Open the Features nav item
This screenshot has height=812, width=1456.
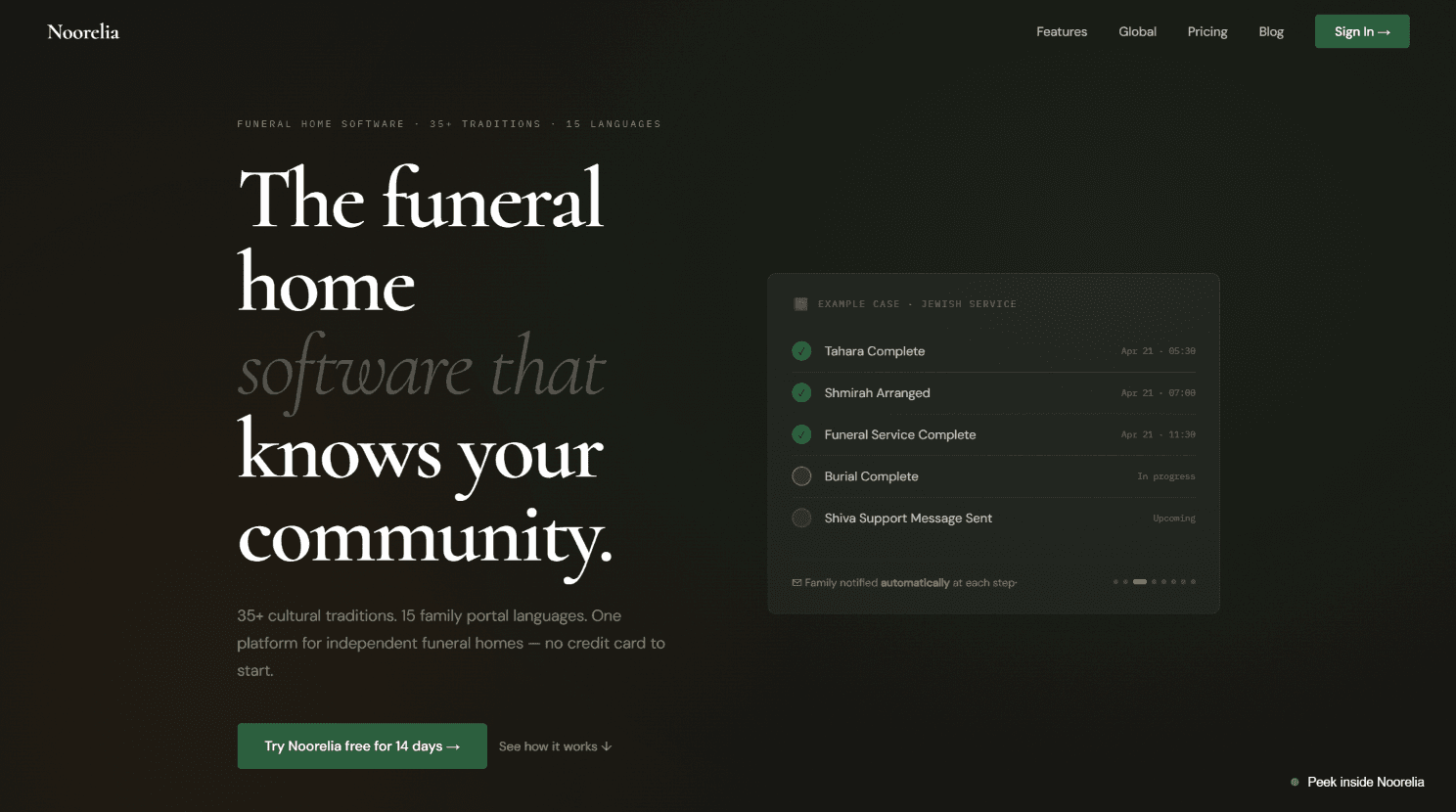pyautogui.click(x=1062, y=31)
